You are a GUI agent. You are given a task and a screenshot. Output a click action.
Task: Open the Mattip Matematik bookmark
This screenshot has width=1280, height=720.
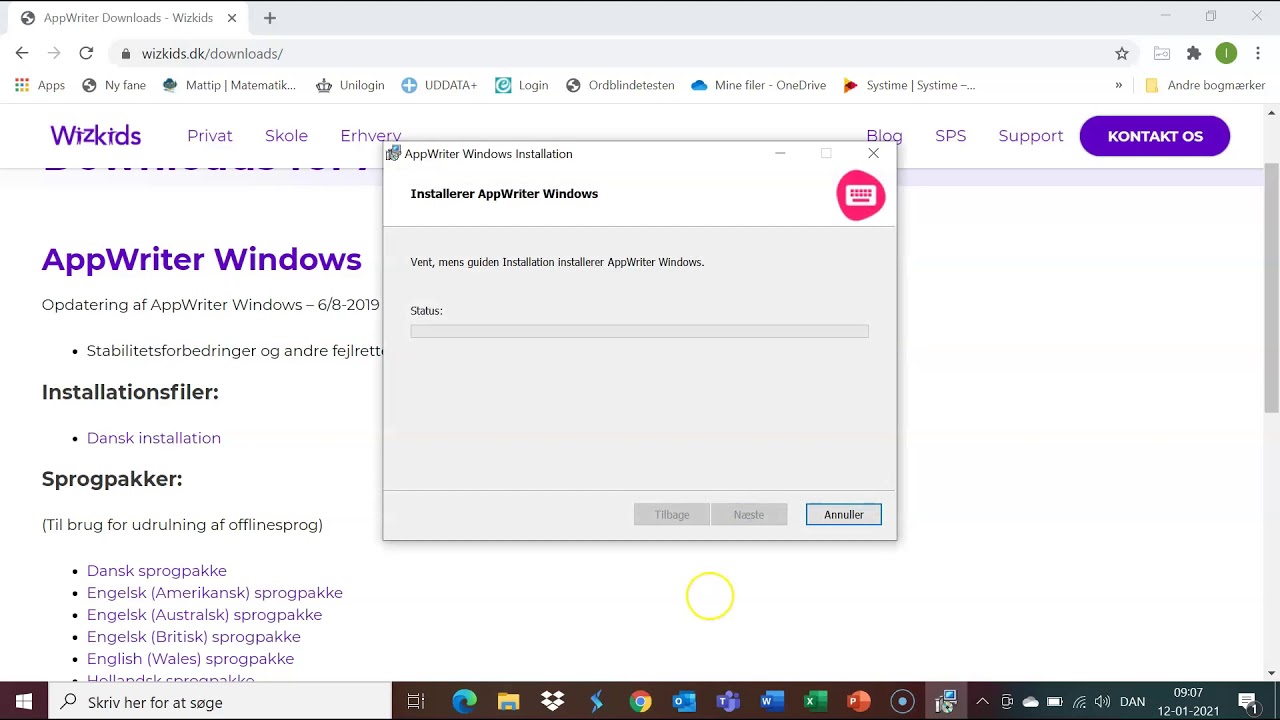(229, 85)
